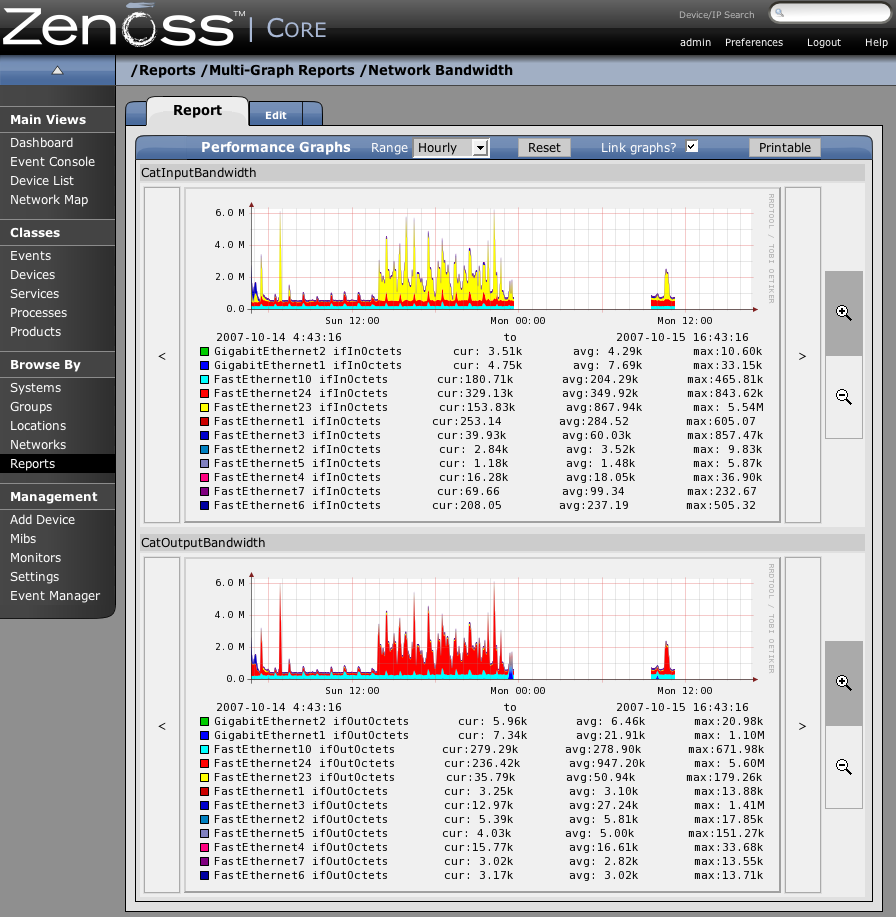The height and width of the screenshot is (917, 896).
Task: Open the admin user link
Action: click(695, 42)
